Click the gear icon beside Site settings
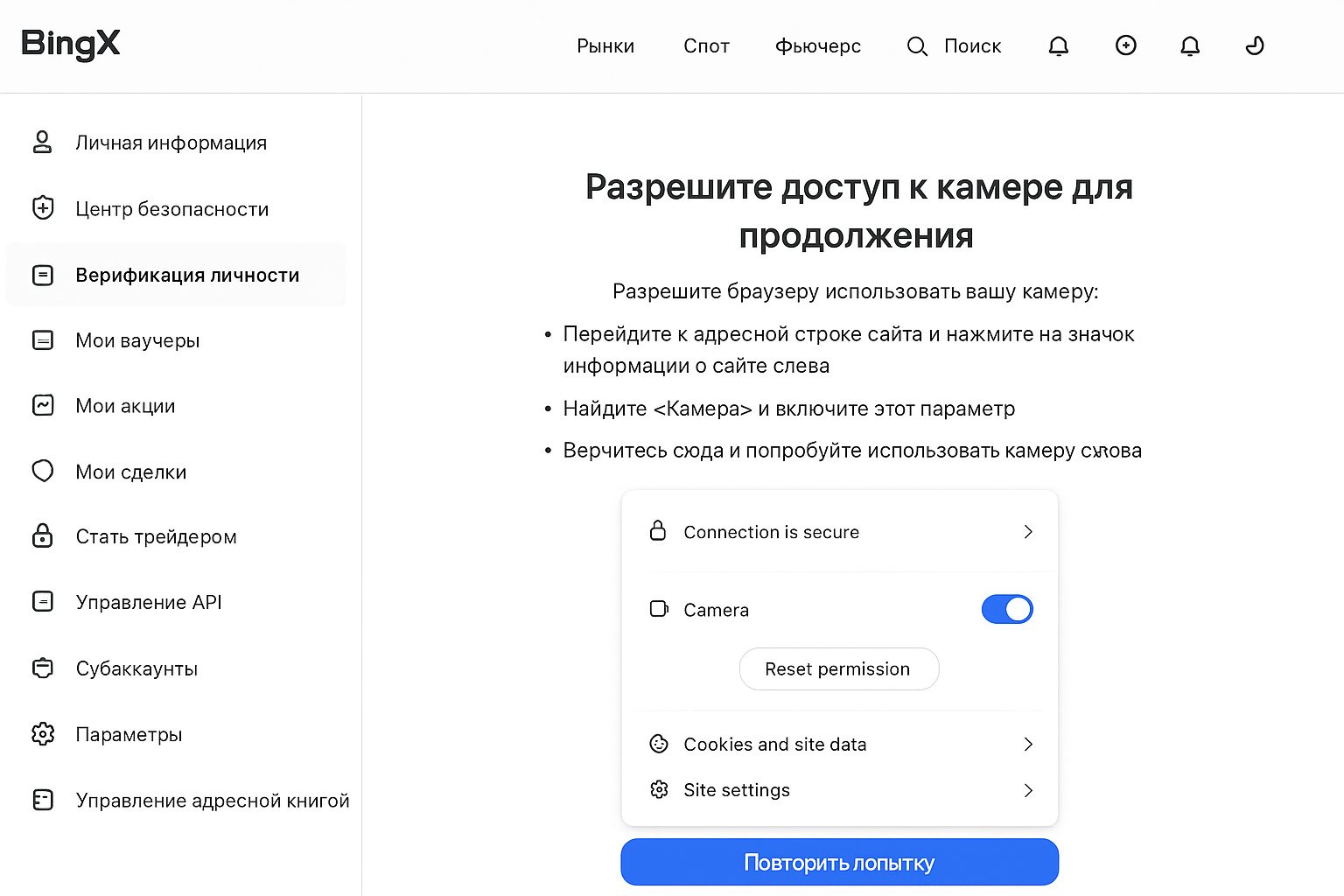This screenshot has height=896, width=1344. (659, 789)
